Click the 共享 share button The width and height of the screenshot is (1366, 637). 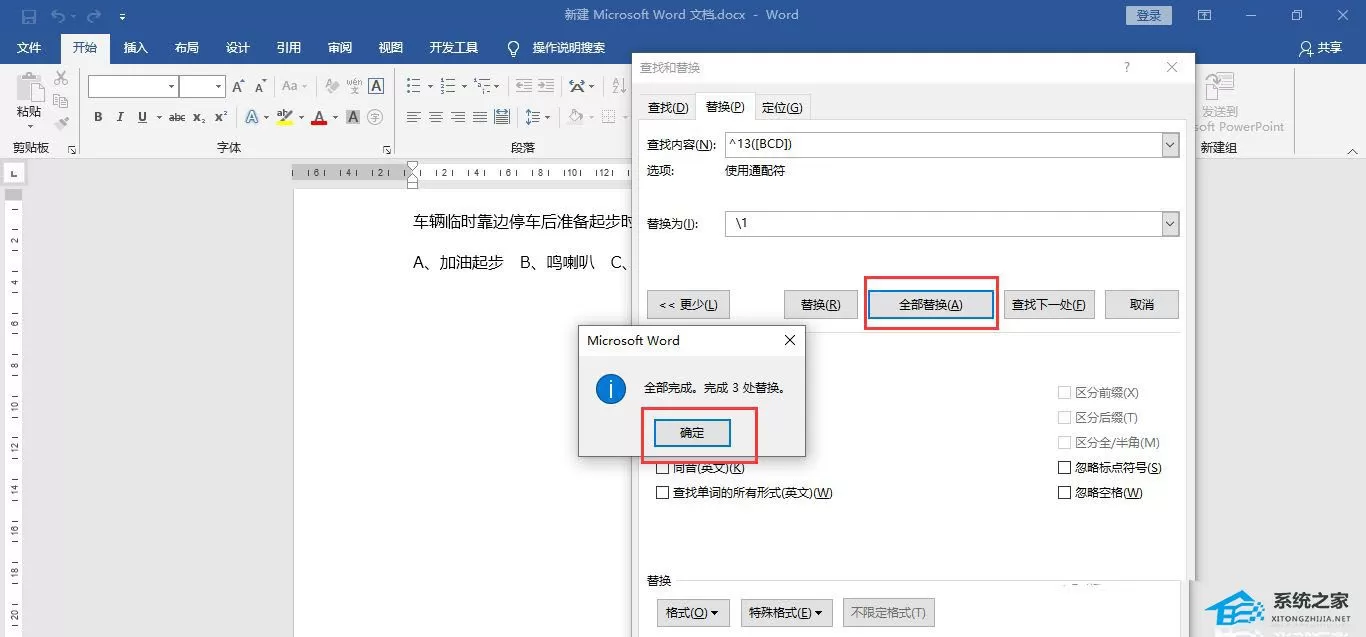point(1320,48)
